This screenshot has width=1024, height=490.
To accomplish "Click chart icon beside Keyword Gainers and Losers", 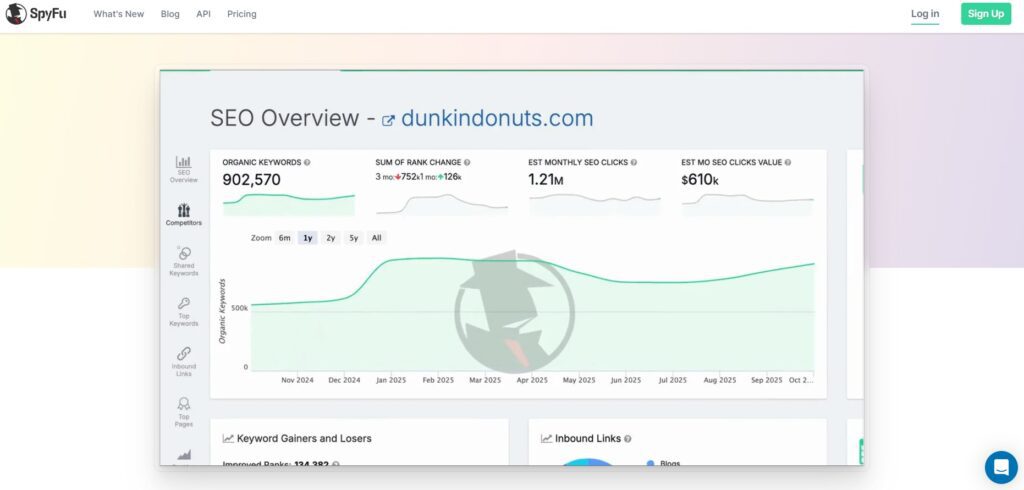I will click(229, 438).
